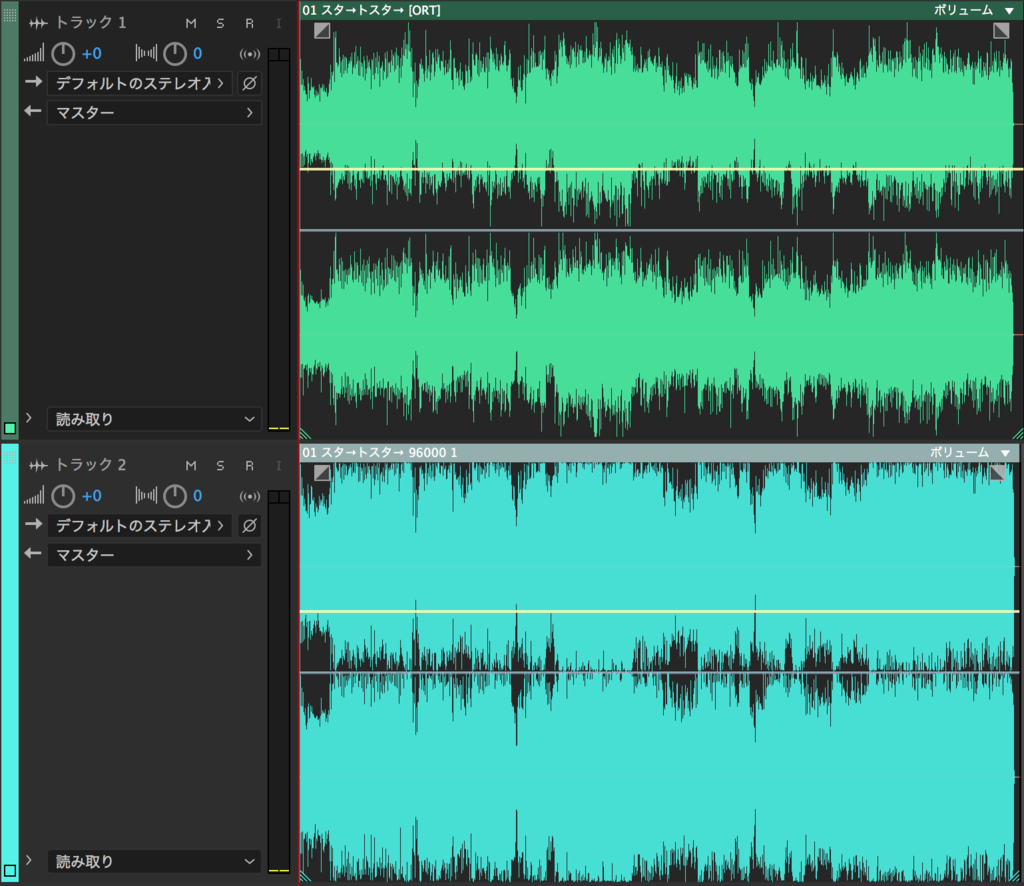Click Track 2 pan knob

pyautogui.click(x=175, y=496)
